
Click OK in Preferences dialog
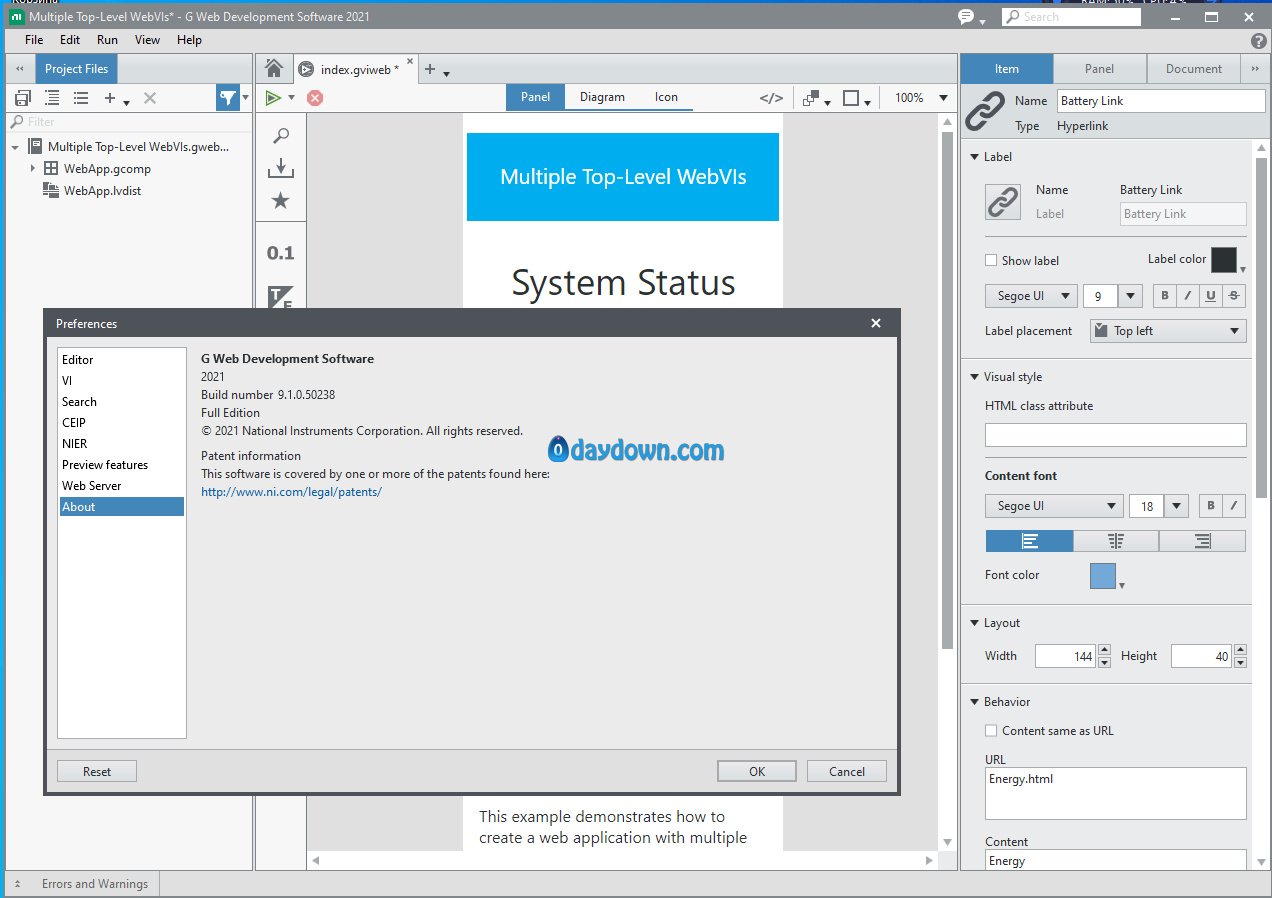(757, 771)
